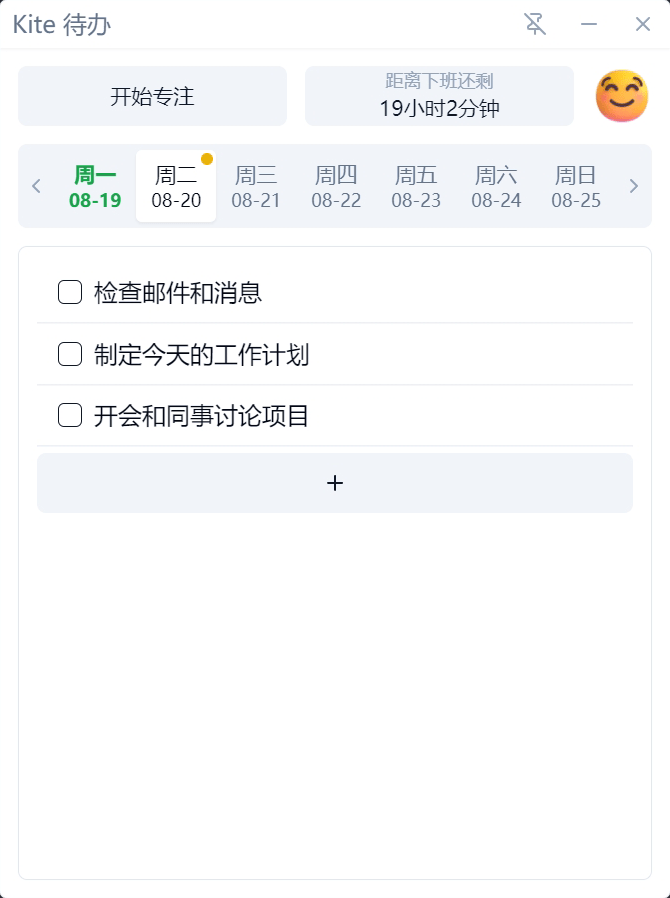This screenshot has width=670, height=898.
Task: Switch to the 周二 08-20 tab
Action: (x=176, y=187)
